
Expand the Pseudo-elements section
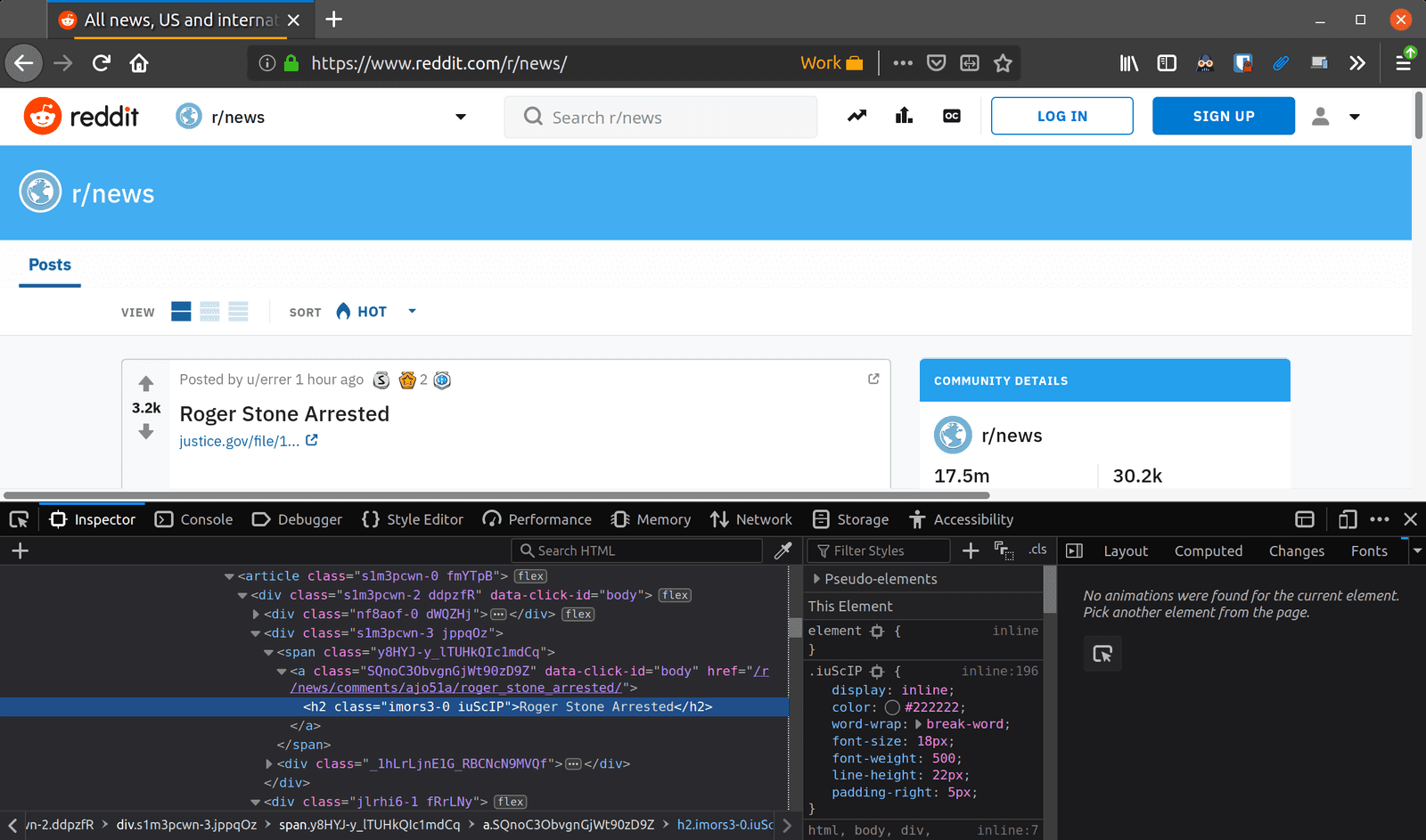[x=817, y=578]
